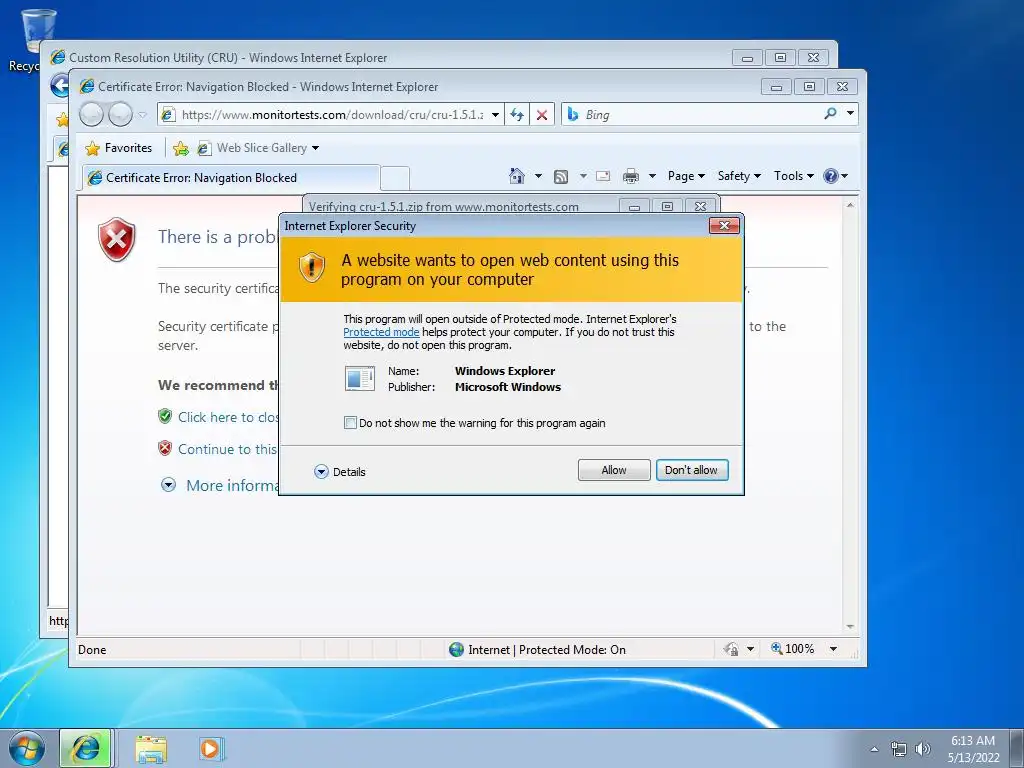
Task: Click the volume speaker tray icon
Action: pyautogui.click(x=922, y=749)
